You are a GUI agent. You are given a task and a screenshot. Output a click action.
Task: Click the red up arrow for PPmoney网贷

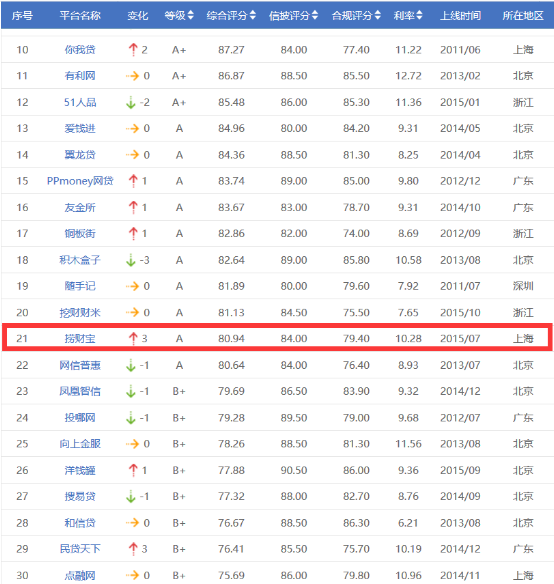click(133, 181)
